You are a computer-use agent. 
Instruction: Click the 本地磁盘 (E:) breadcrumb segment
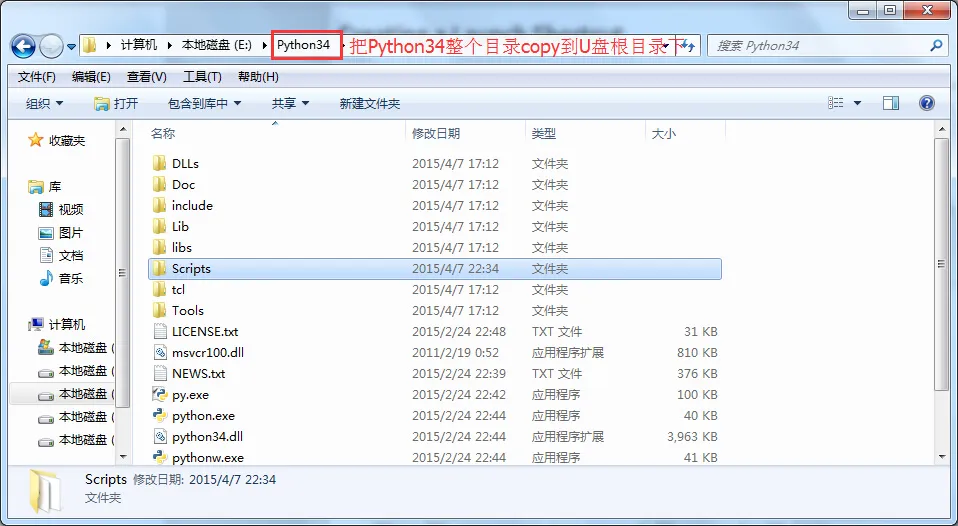coord(217,45)
